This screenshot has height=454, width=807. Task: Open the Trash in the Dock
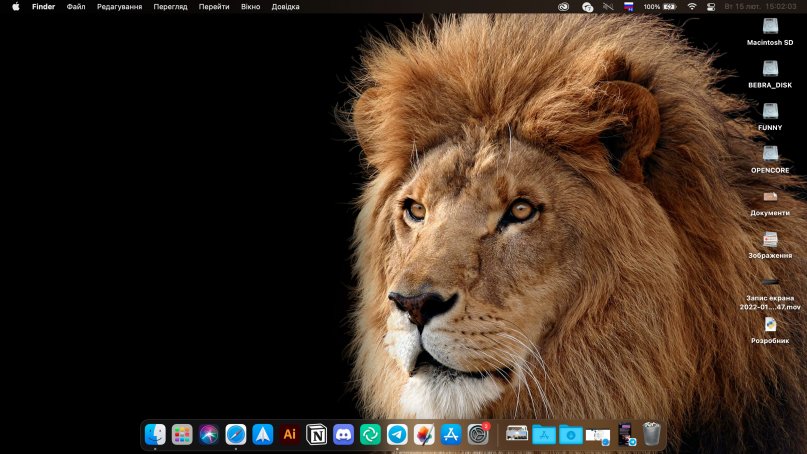pos(652,434)
